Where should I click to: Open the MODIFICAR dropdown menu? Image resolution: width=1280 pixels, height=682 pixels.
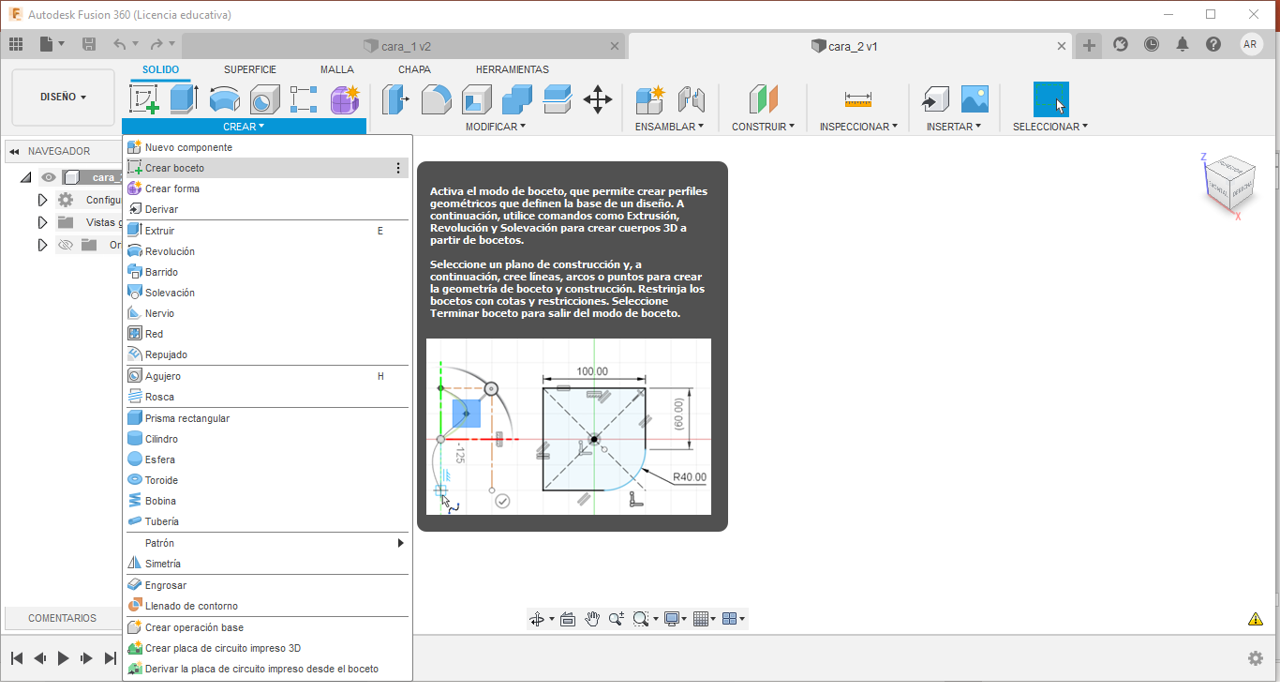point(495,127)
